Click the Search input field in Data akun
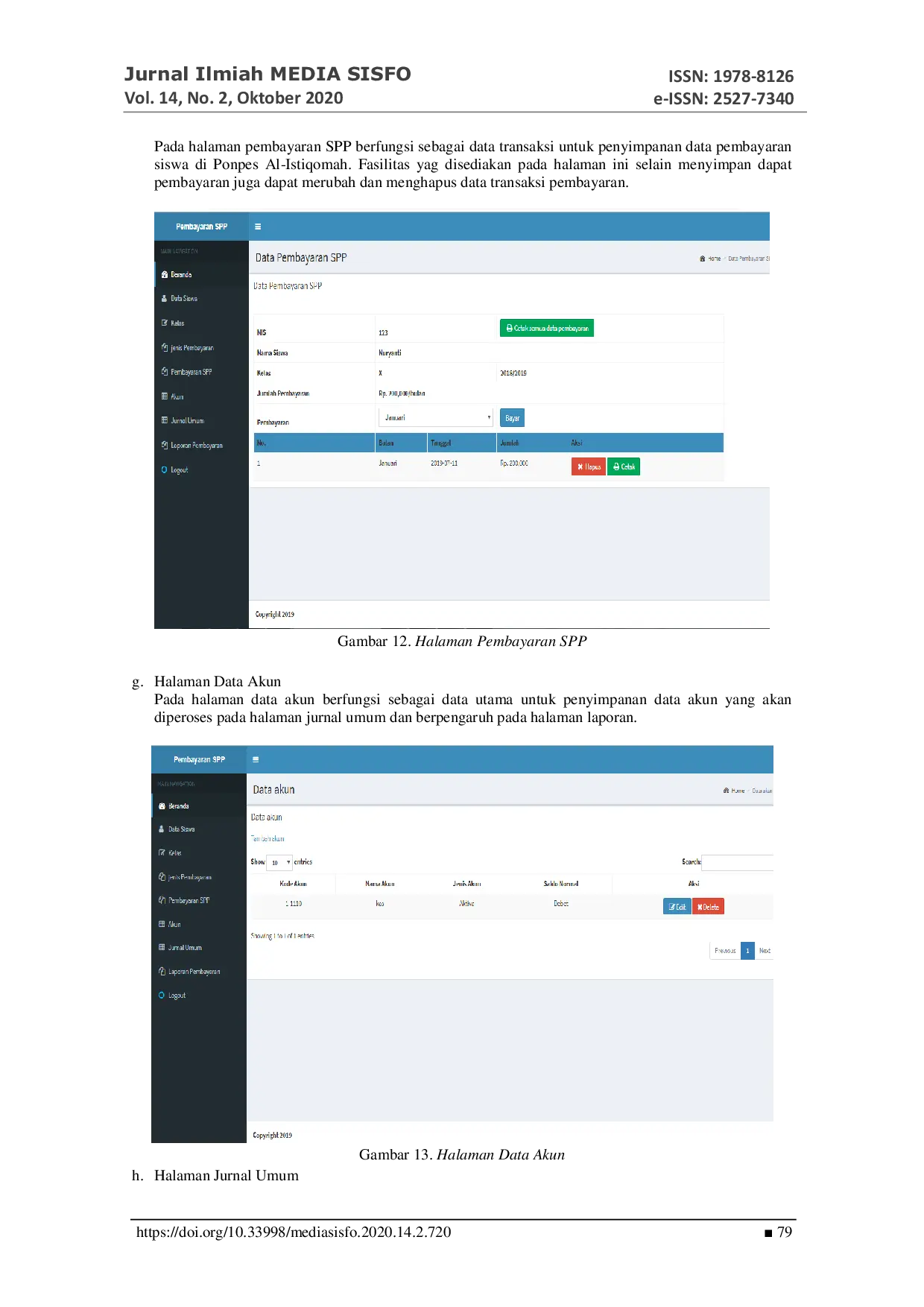Screen dimensions: 924x1307 pyautogui.click(x=737, y=862)
